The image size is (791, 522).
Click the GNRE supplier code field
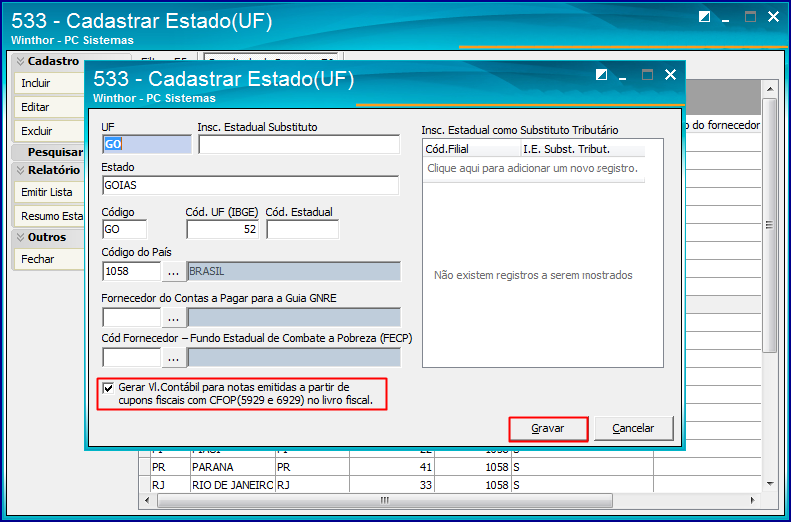coord(131,318)
